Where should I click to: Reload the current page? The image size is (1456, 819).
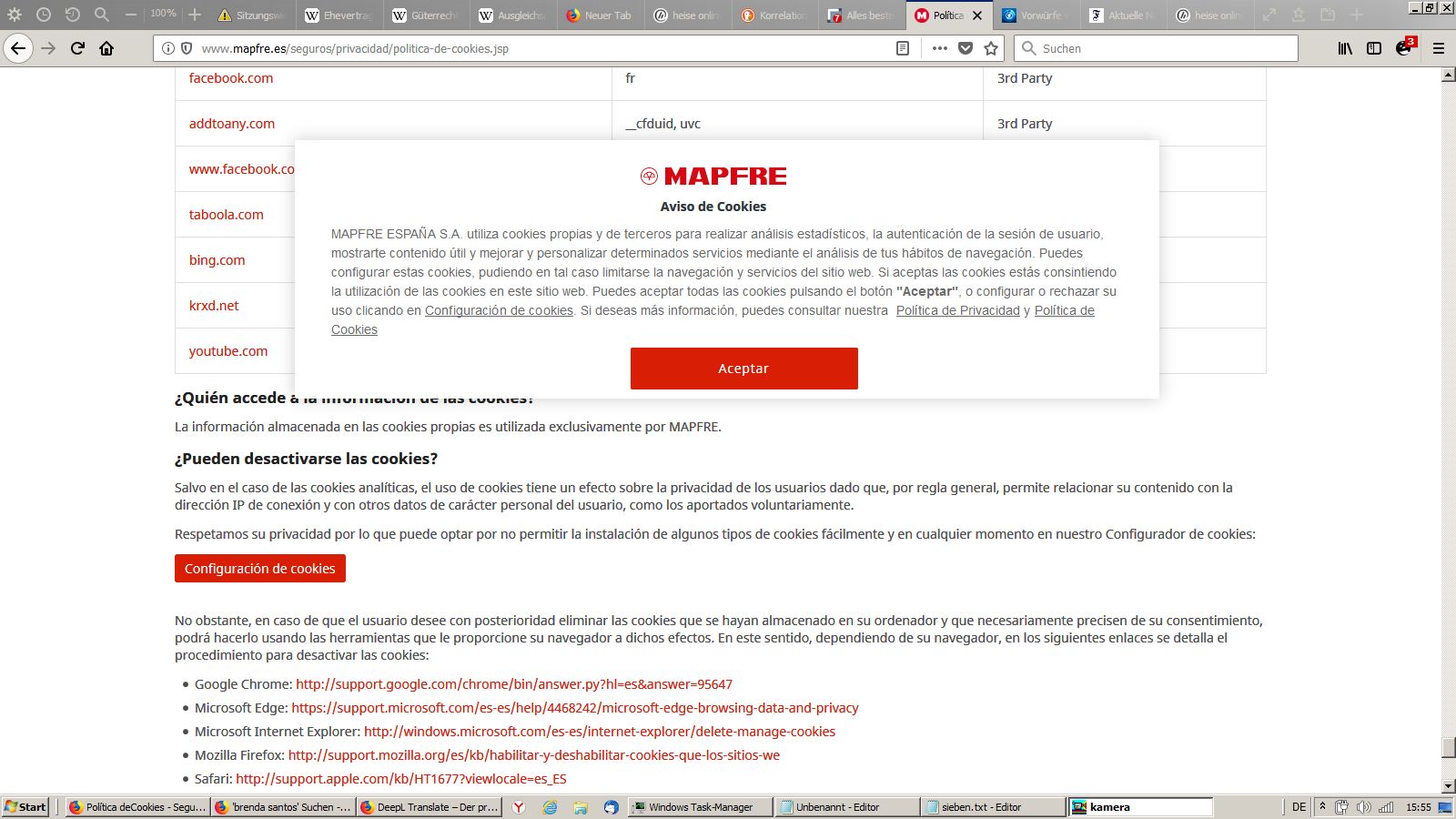click(x=77, y=48)
